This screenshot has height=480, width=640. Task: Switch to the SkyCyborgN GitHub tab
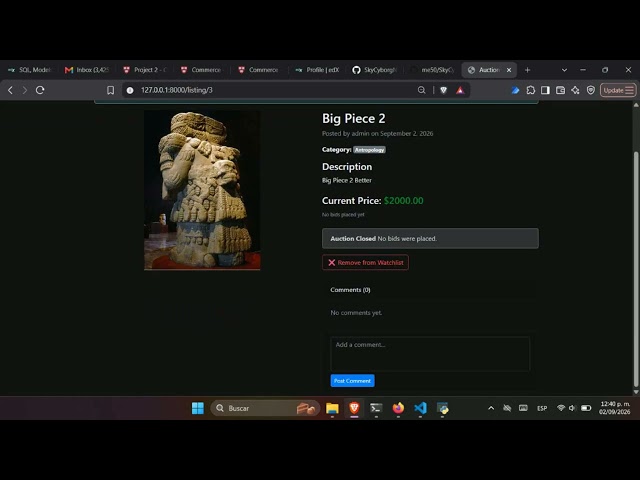click(x=375, y=70)
